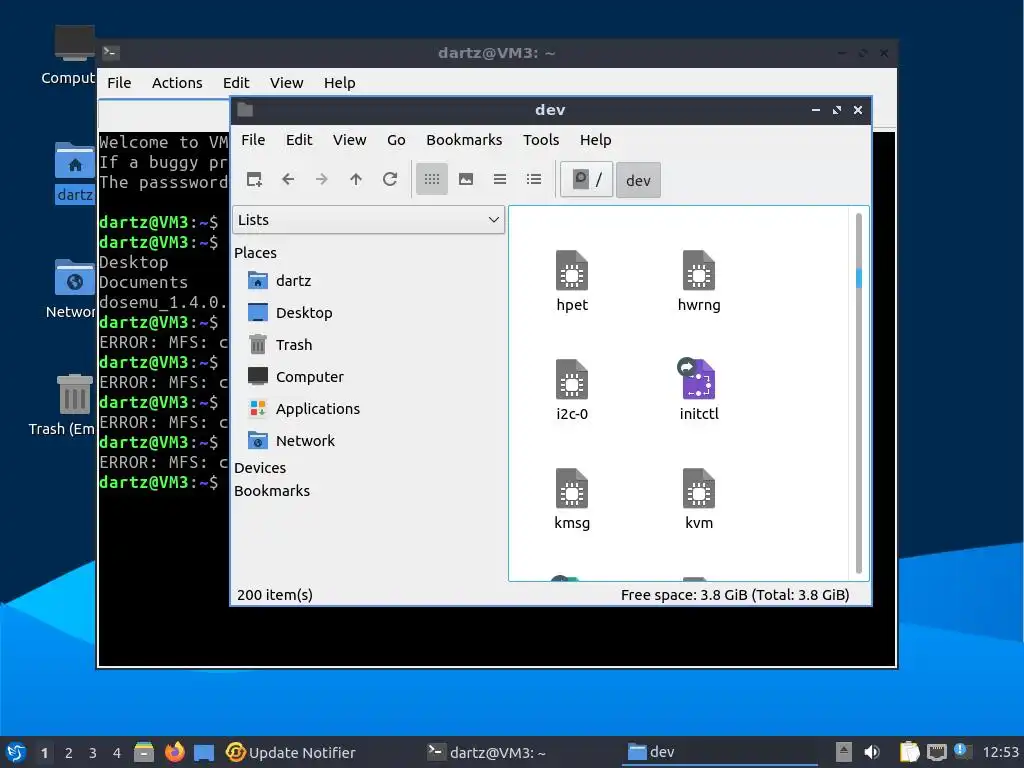Switch to thumbnail view mode
Screen dimensions: 1024x768
point(466,179)
